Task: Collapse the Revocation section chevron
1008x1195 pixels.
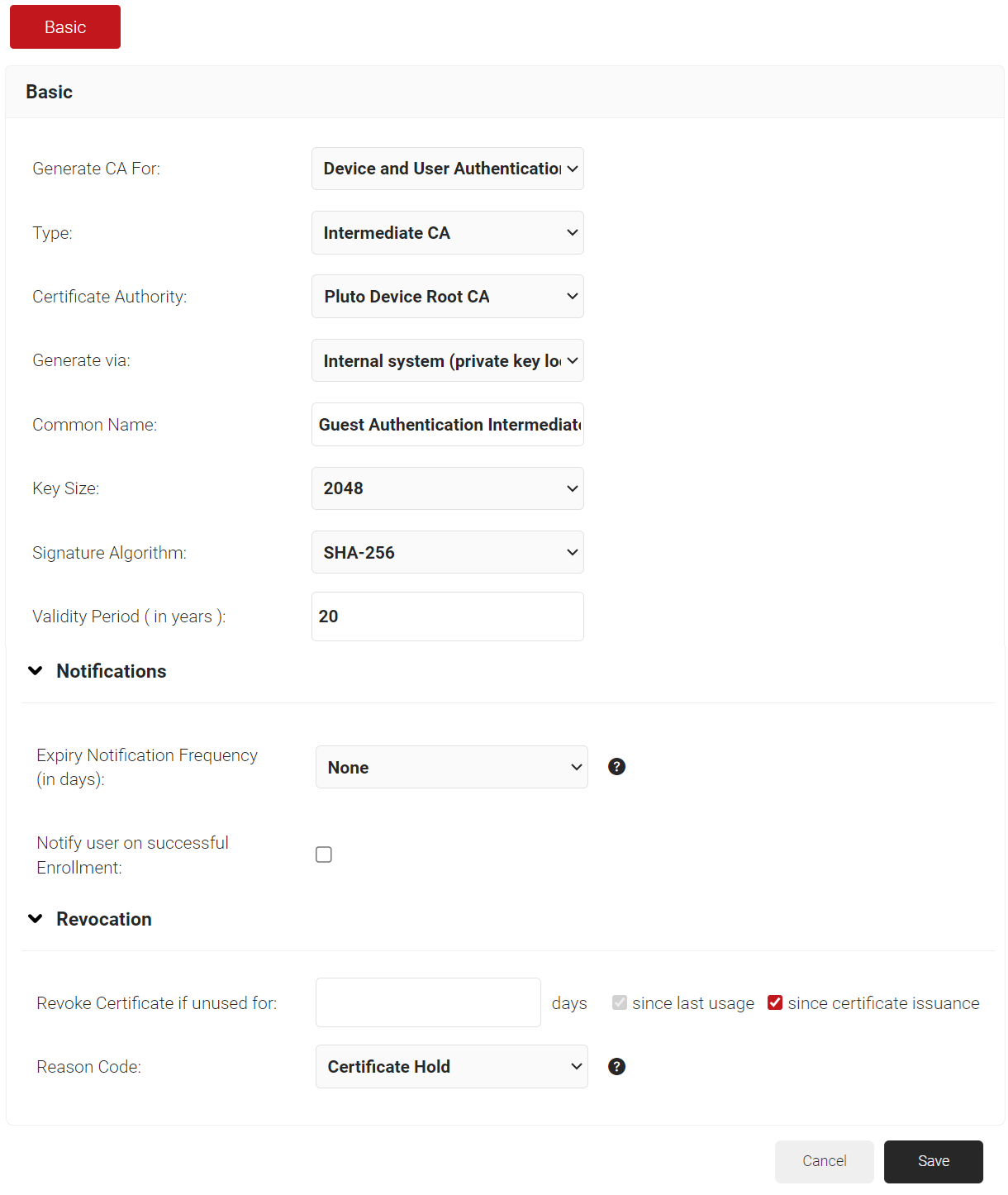Action: tap(36, 919)
